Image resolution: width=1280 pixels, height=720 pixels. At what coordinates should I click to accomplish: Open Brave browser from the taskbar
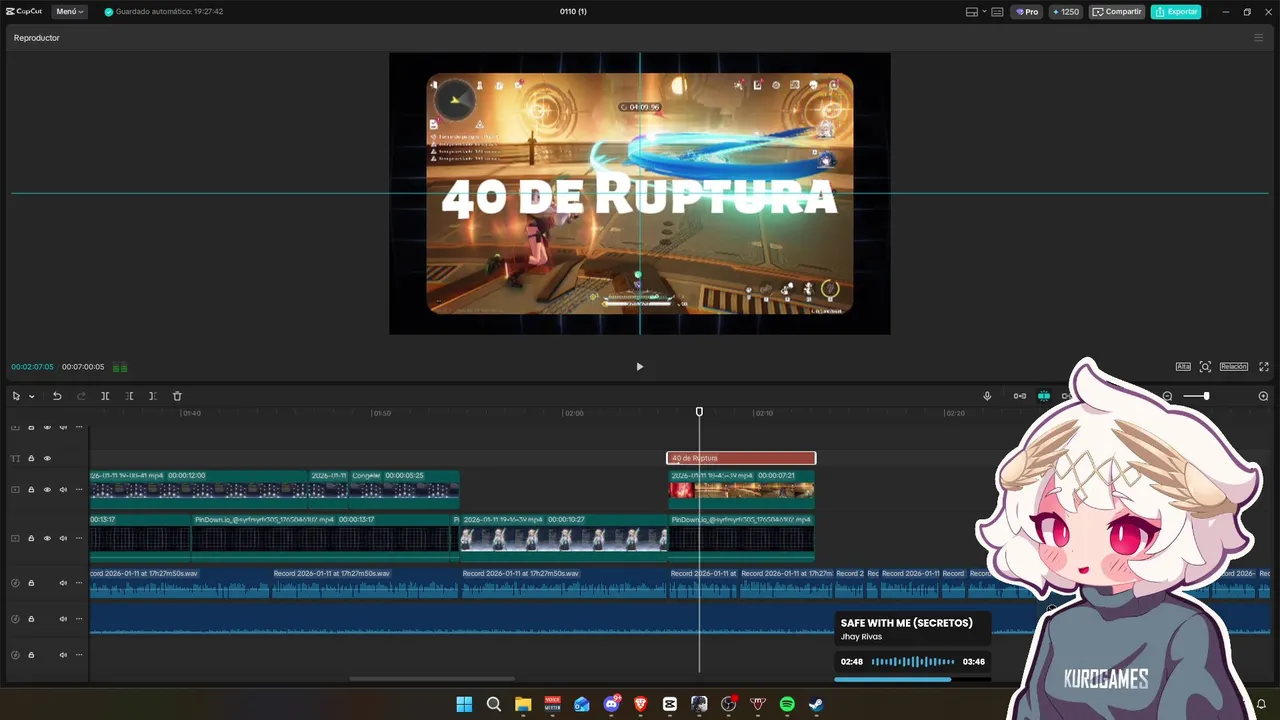click(x=640, y=704)
